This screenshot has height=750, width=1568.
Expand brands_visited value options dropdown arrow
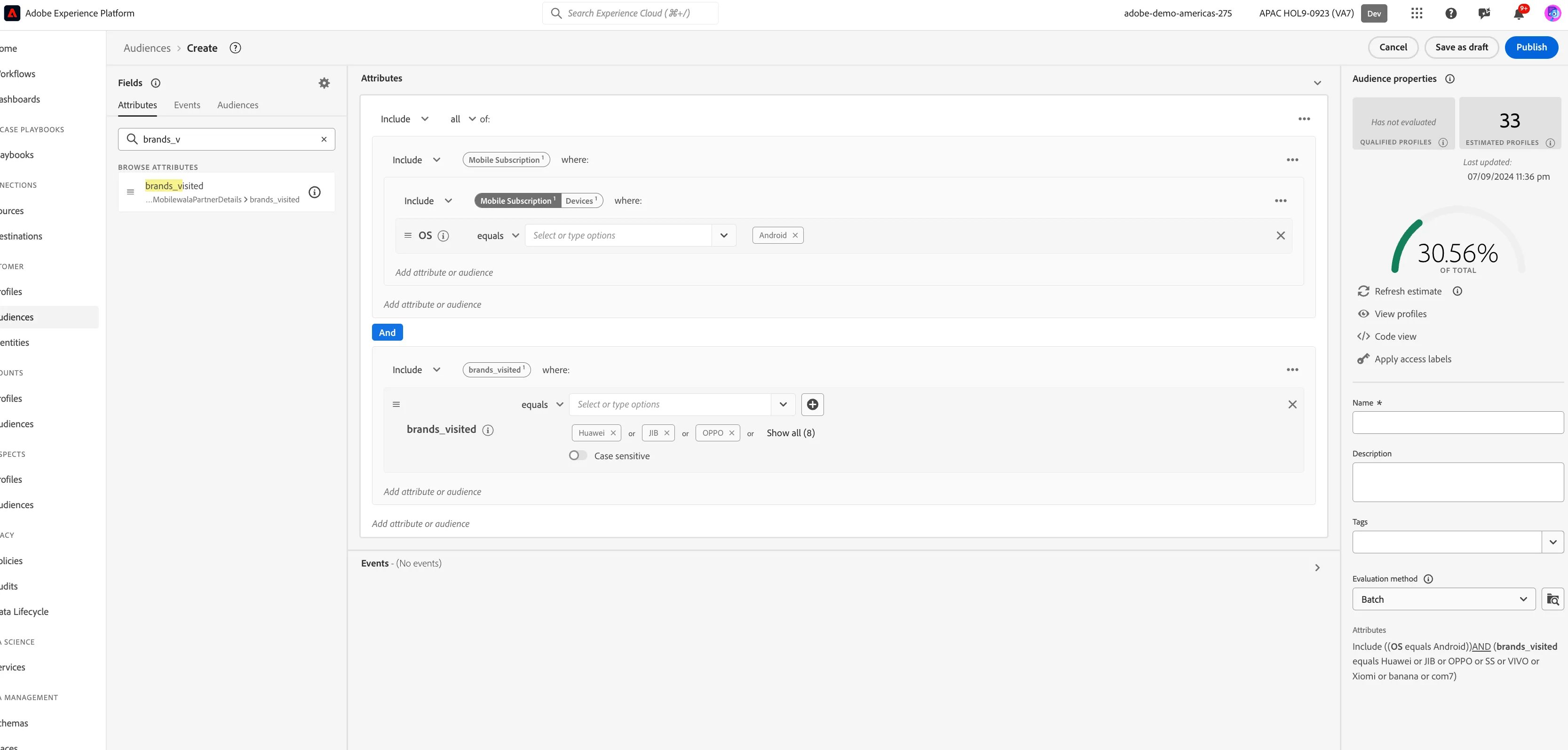pyautogui.click(x=784, y=405)
